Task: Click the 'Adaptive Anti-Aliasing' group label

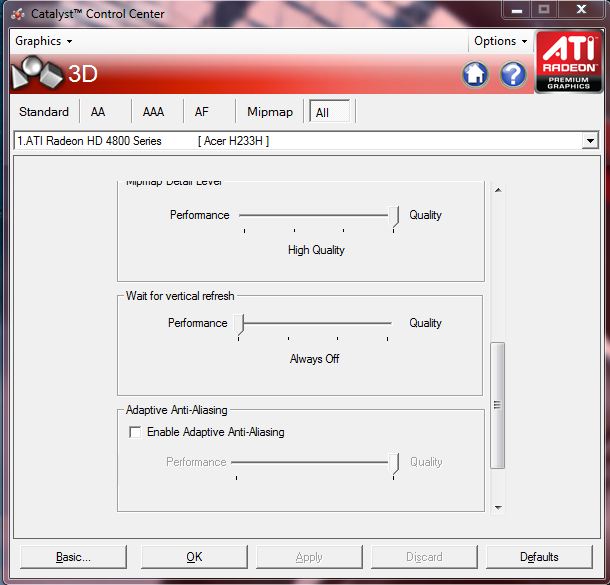Action: pyautogui.click(x=177, y=410)
